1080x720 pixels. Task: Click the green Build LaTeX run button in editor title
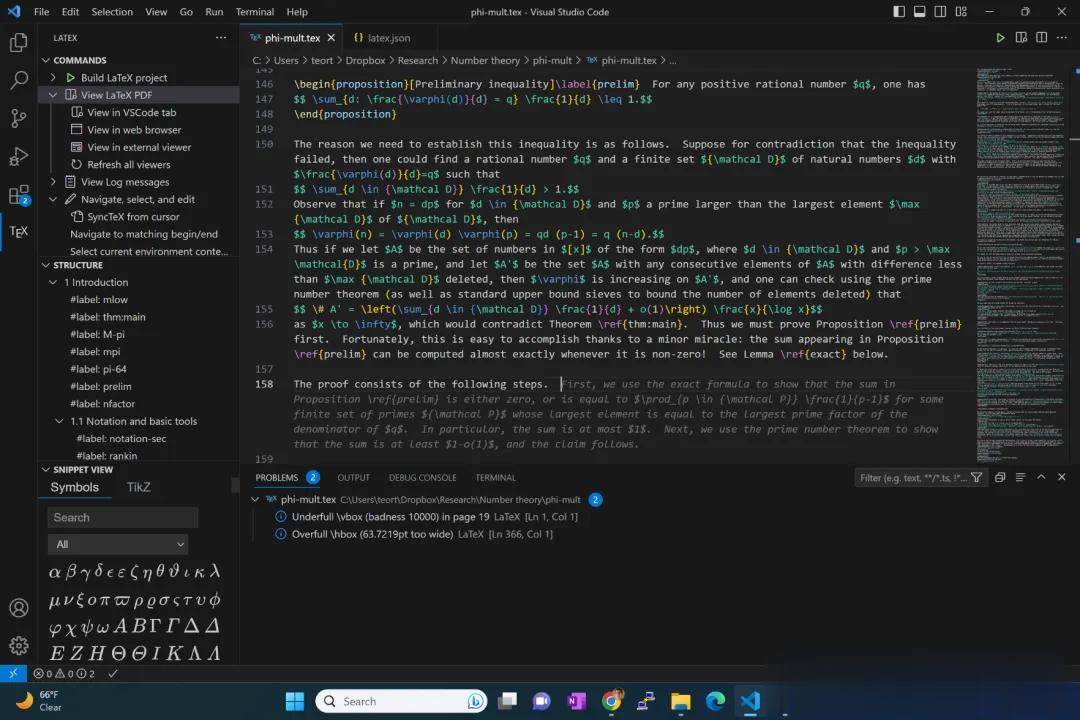pyautogui.click(x=1000, y=38)
